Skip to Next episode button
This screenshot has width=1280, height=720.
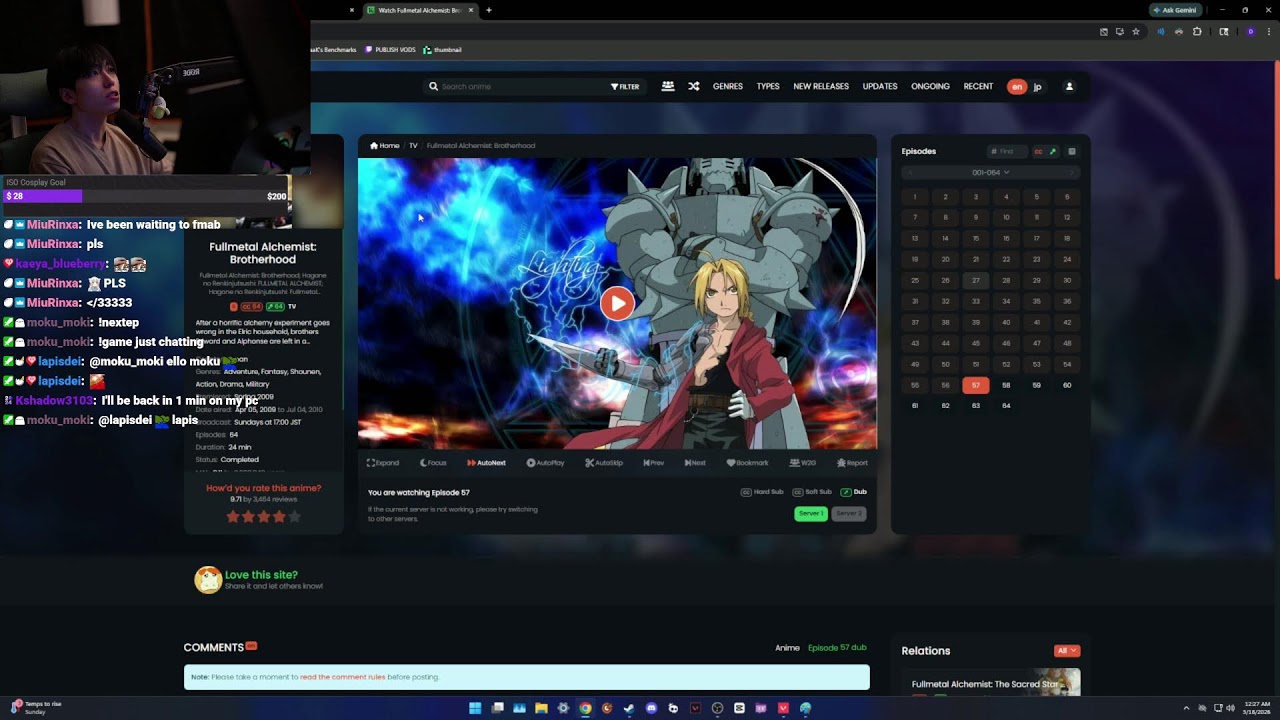[x=695, y=463]
